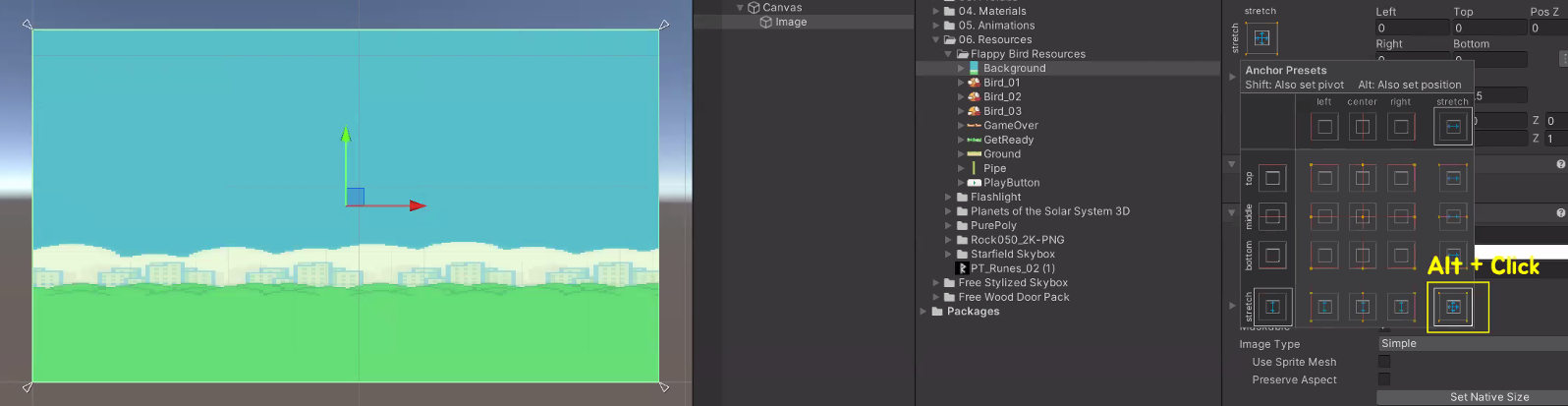This screenshot has height=406, width=1568.
Task: Expand the 05. Animations folder
Action: (x=936, y=26)
